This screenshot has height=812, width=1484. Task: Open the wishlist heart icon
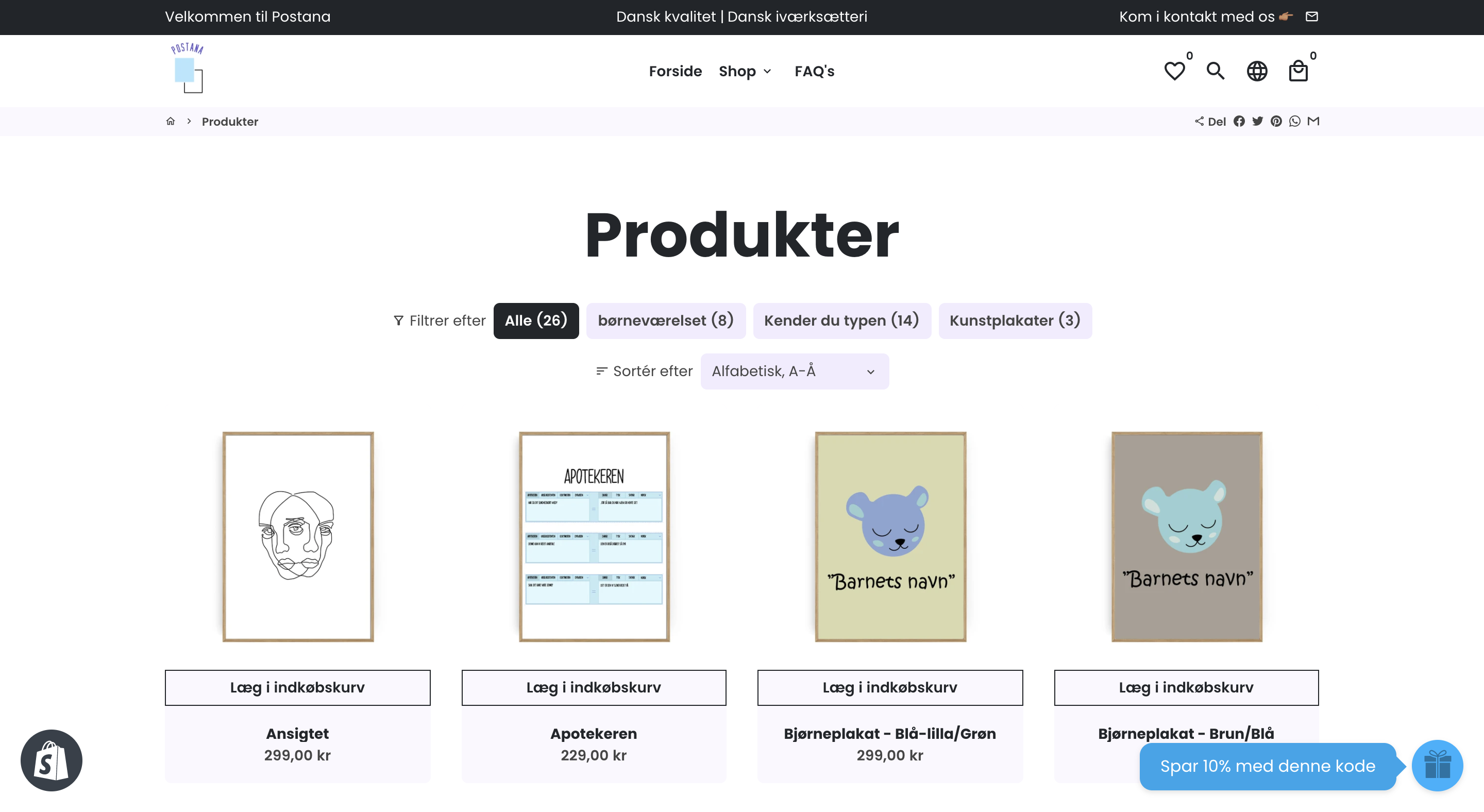(1174, 72)
